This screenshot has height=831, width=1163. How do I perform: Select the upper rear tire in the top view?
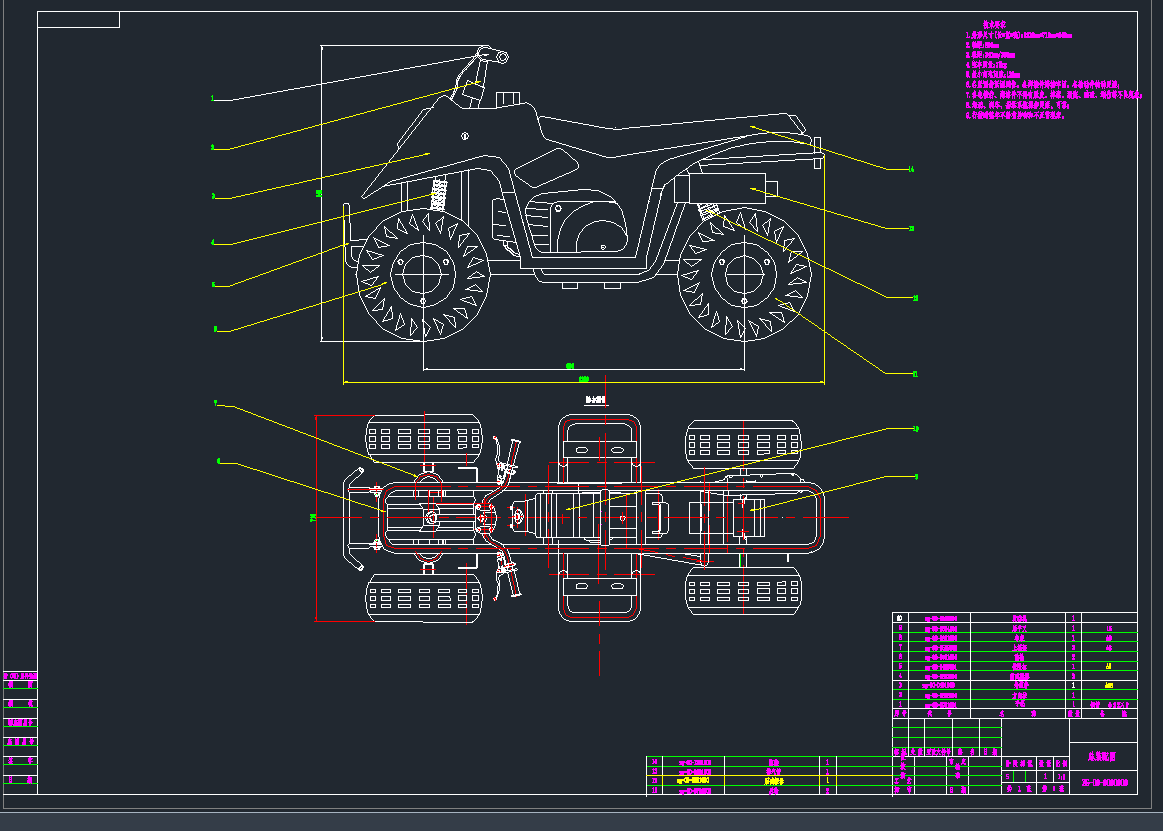(743, 444)
